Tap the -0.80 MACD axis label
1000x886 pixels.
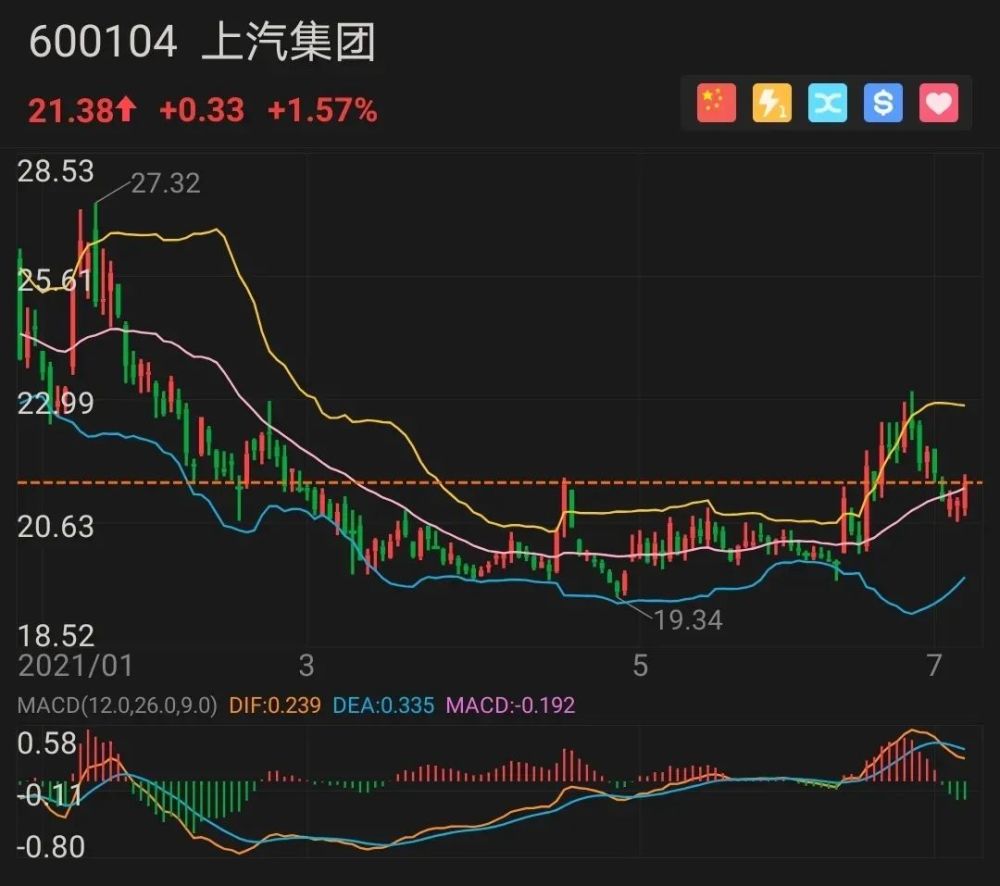[51, 848]
